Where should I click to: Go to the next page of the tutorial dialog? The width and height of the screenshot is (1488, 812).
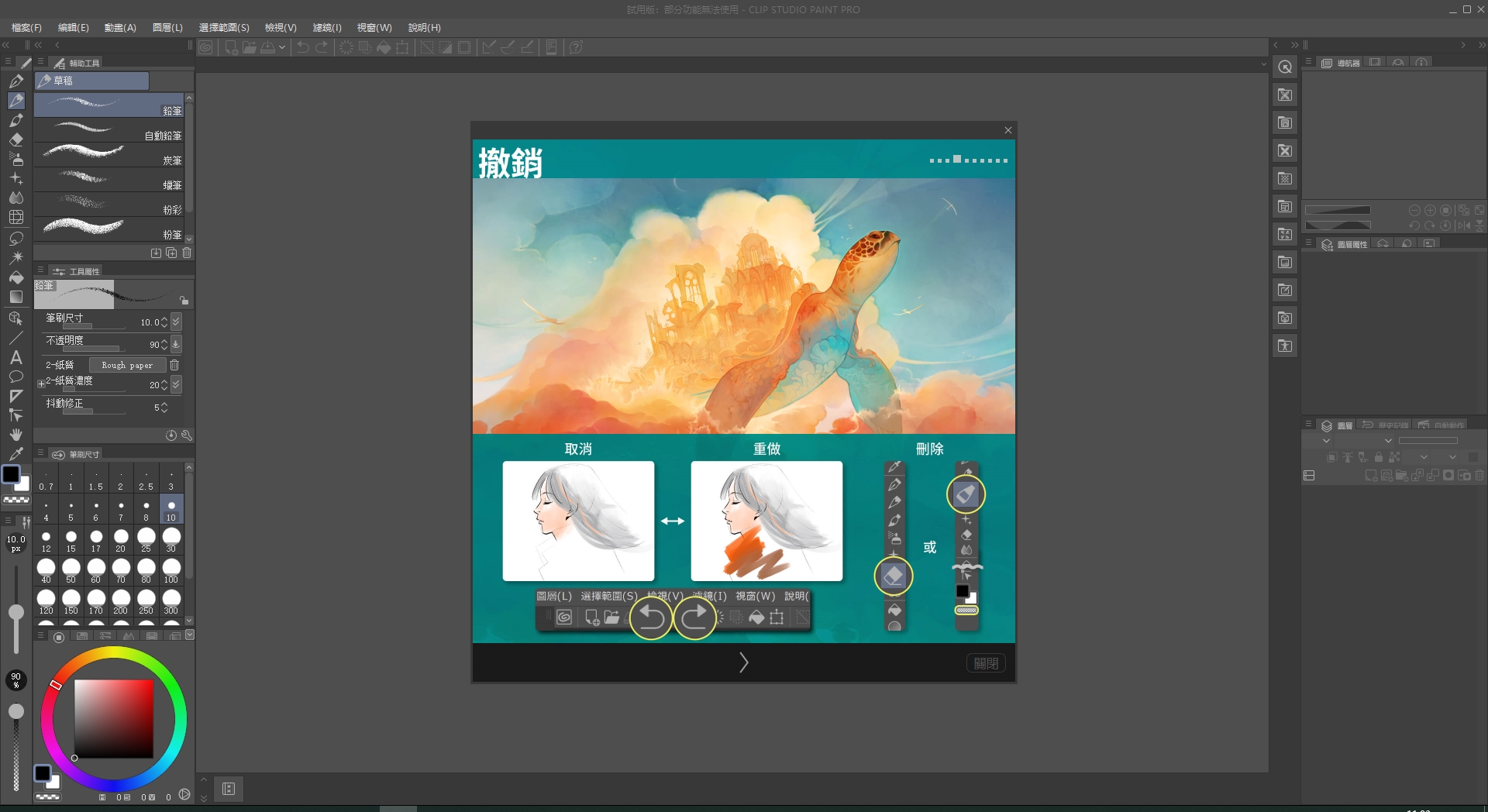pyautogui.click(x=743, y=662)
